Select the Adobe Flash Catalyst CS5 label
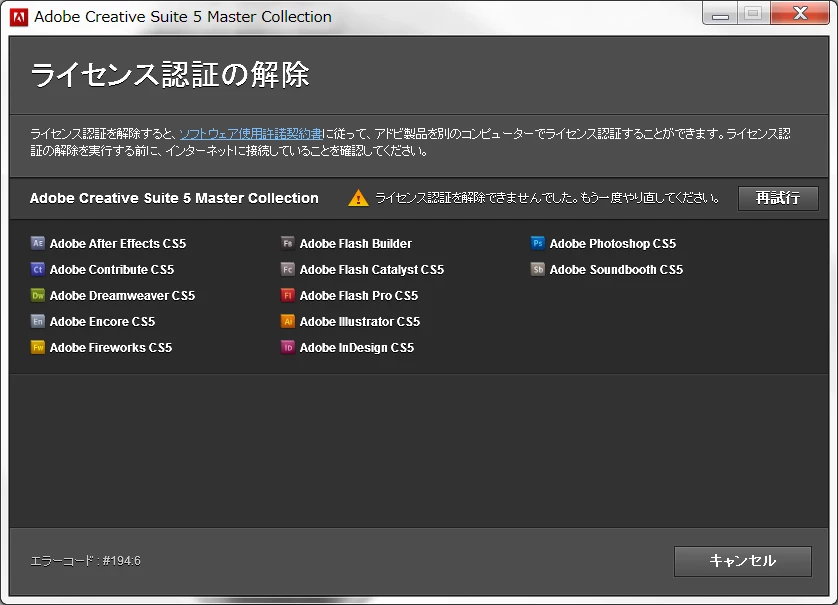Image resolution: width=838 pixels, height=605 pixels. [x=371, y=270]
